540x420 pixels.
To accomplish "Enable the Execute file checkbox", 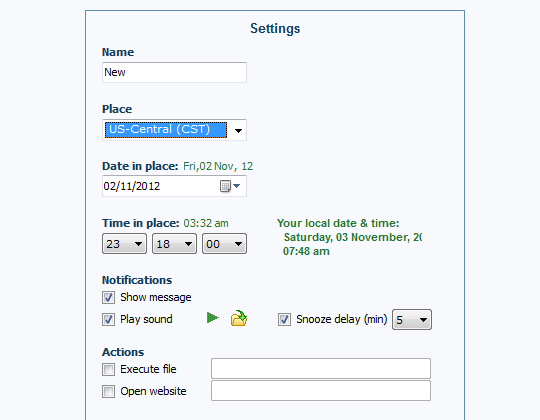I will pos(108,369).
